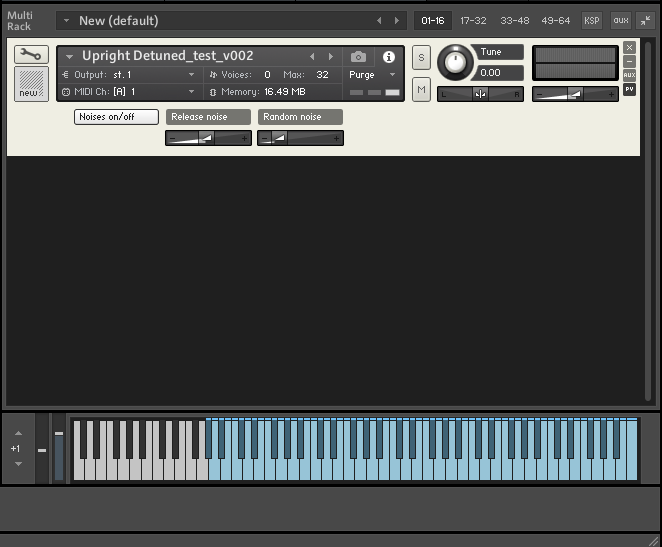Solo the instrument with S button
Viewport: 662px width, 547px height.
tap(421, 57)
